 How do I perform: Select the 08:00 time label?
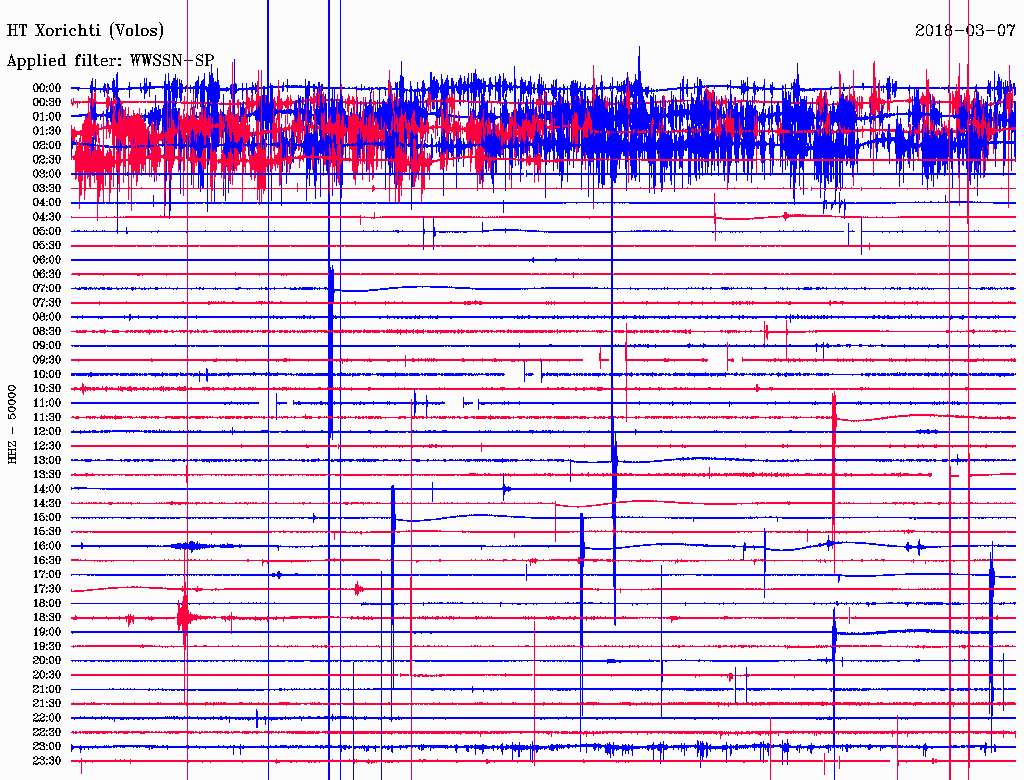tap(47, 317)
